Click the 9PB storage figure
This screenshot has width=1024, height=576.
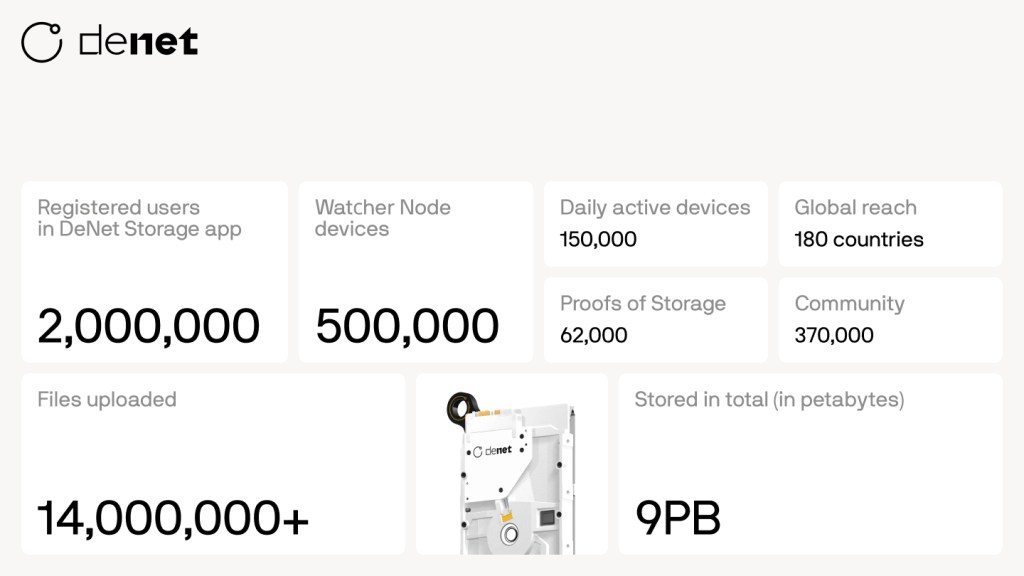click(x=678, y=518)
